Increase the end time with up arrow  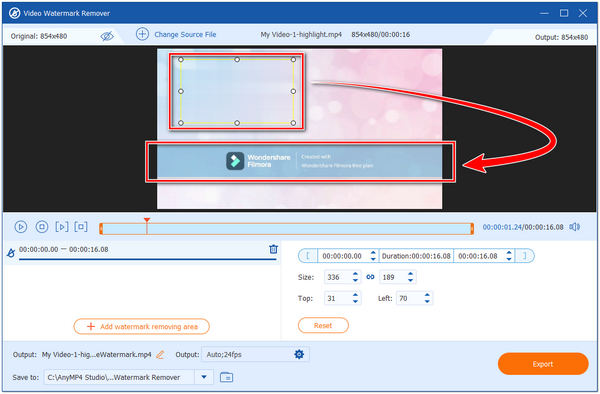click(509, 253)
